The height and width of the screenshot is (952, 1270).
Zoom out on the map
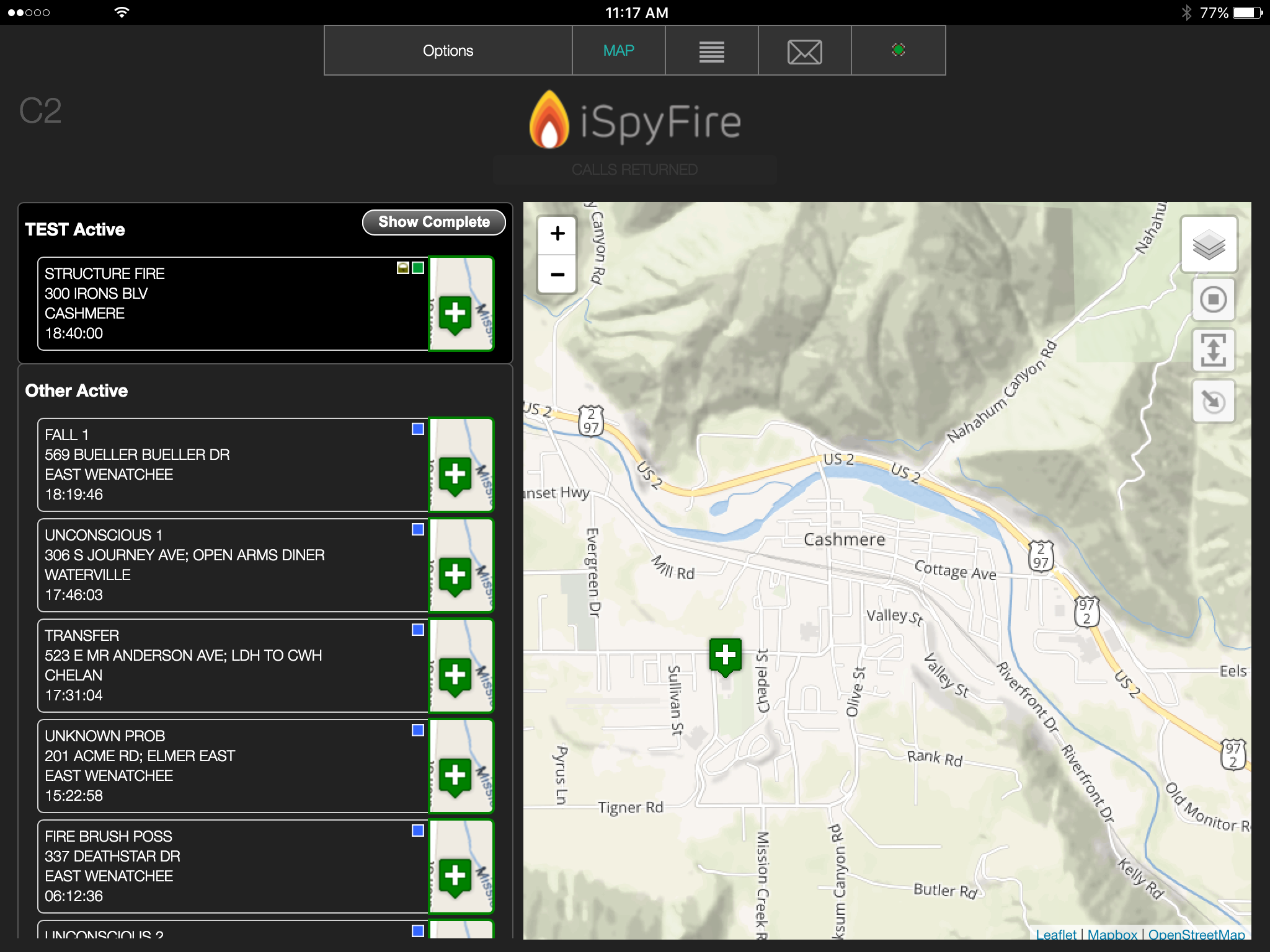[557, 274]
